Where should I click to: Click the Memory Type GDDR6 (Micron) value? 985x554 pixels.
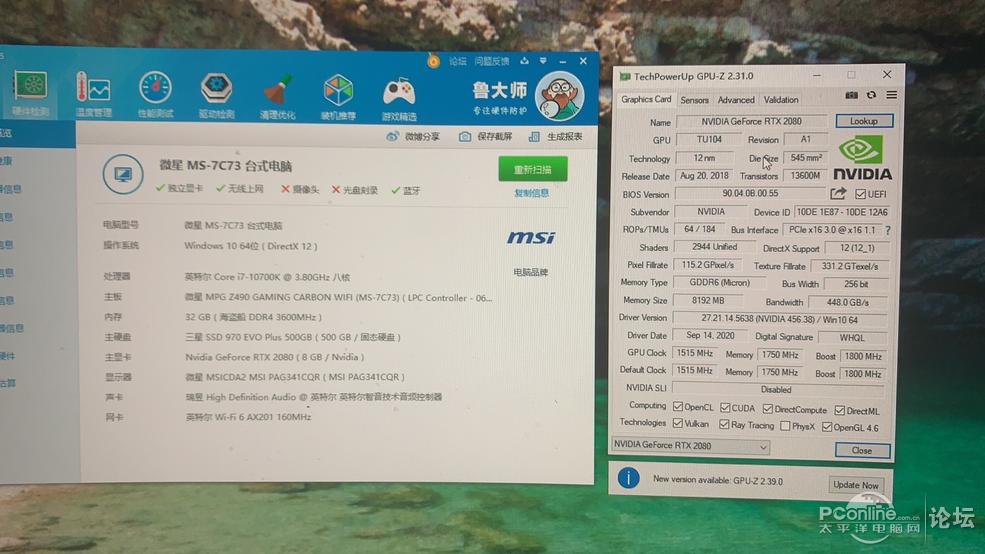719,283
